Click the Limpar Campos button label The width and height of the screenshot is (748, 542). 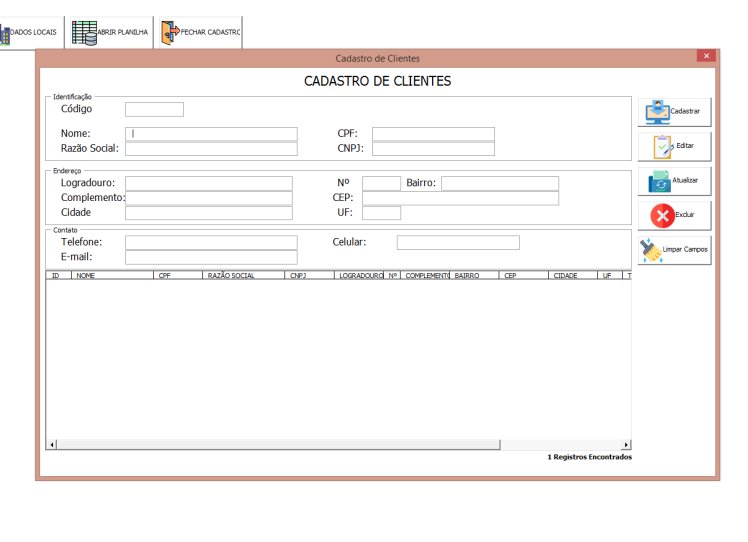685,250
